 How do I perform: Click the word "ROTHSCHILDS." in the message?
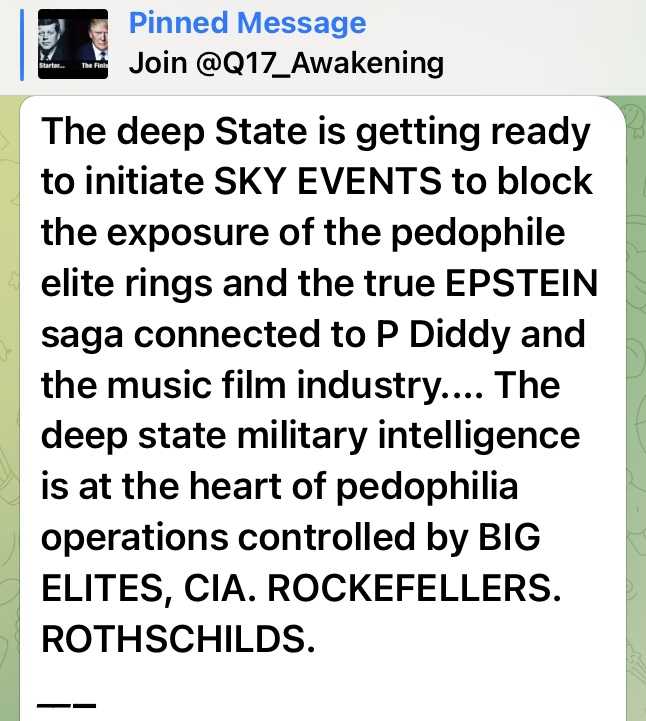pyautogui.click(x=178, y=639)
